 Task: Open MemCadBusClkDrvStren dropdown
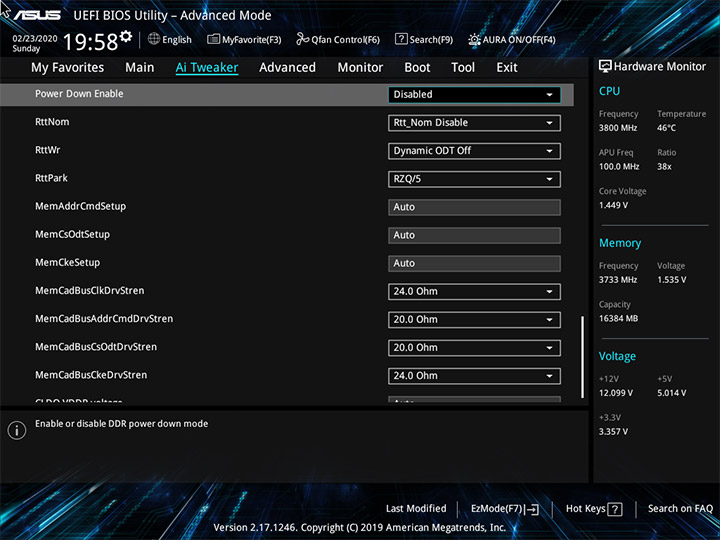tap(474, 292)
